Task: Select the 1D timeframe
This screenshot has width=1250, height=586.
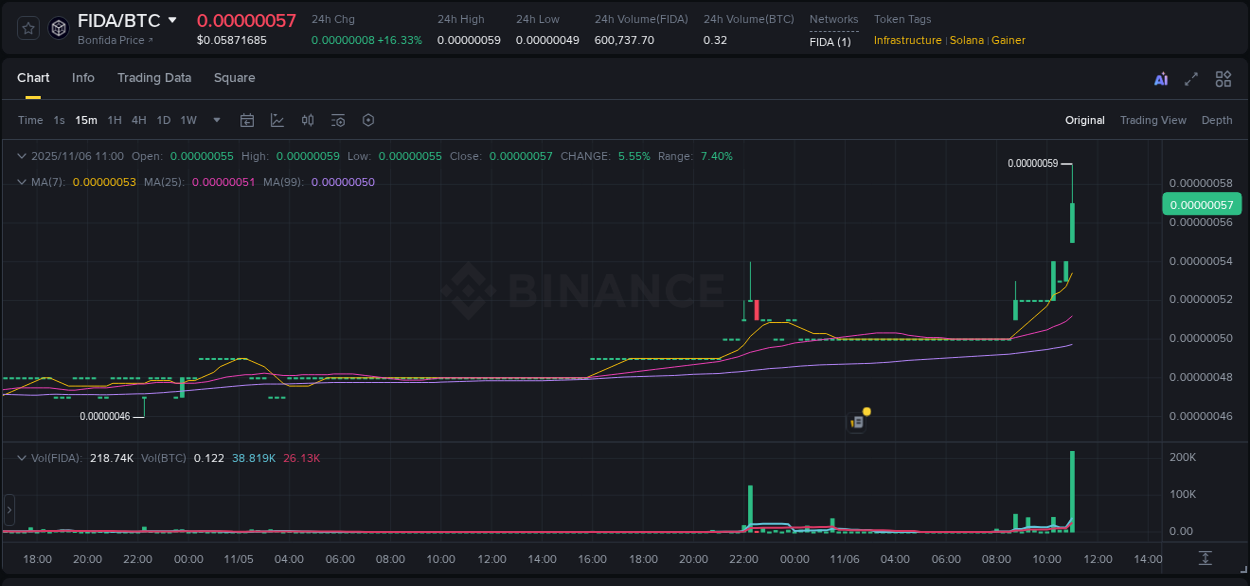Action: pyautogui.click(x=163, y=120)
